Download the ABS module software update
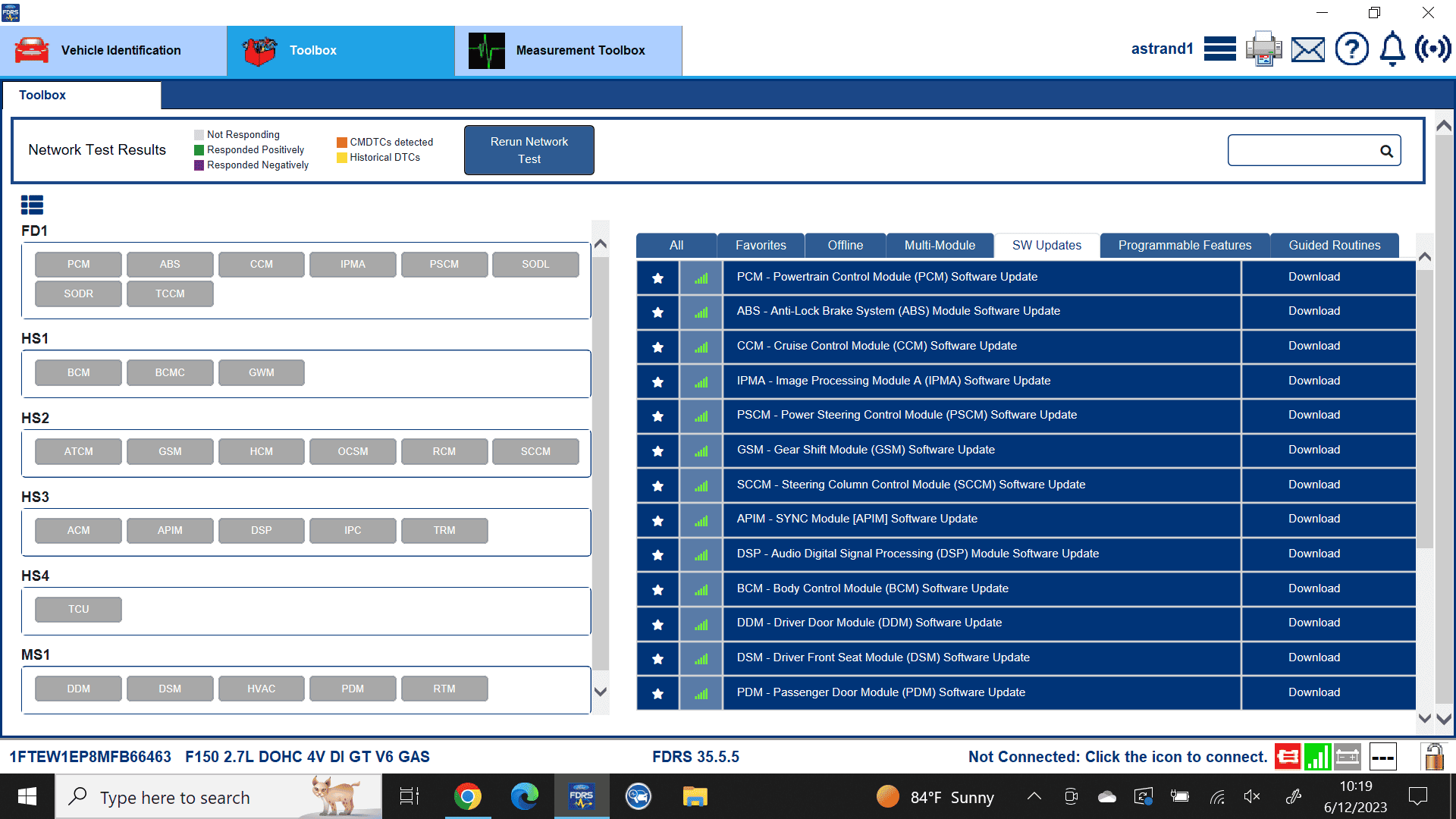Image resolution: width=1456 pixels, height=819 pixels. click(x=1313, y=311)
